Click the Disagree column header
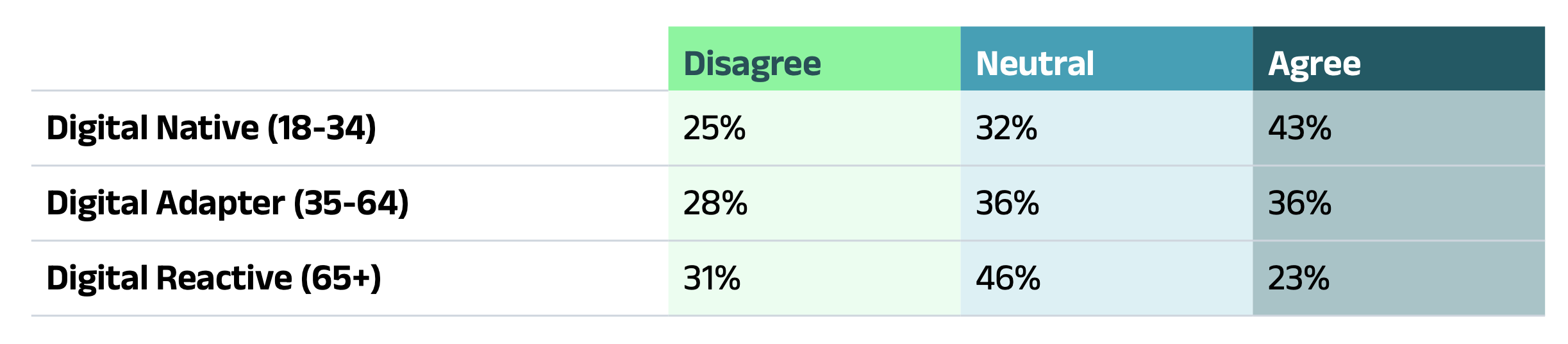1568x344 pixels. 752,64
